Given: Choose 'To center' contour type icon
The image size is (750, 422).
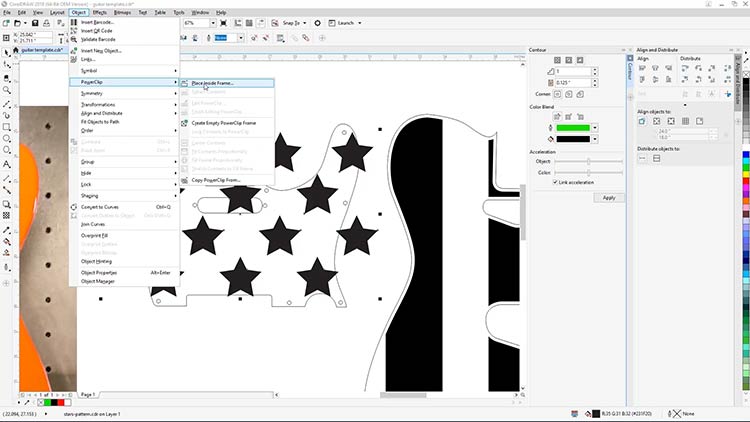Looking at the screenshot, I should click(557, 60).
